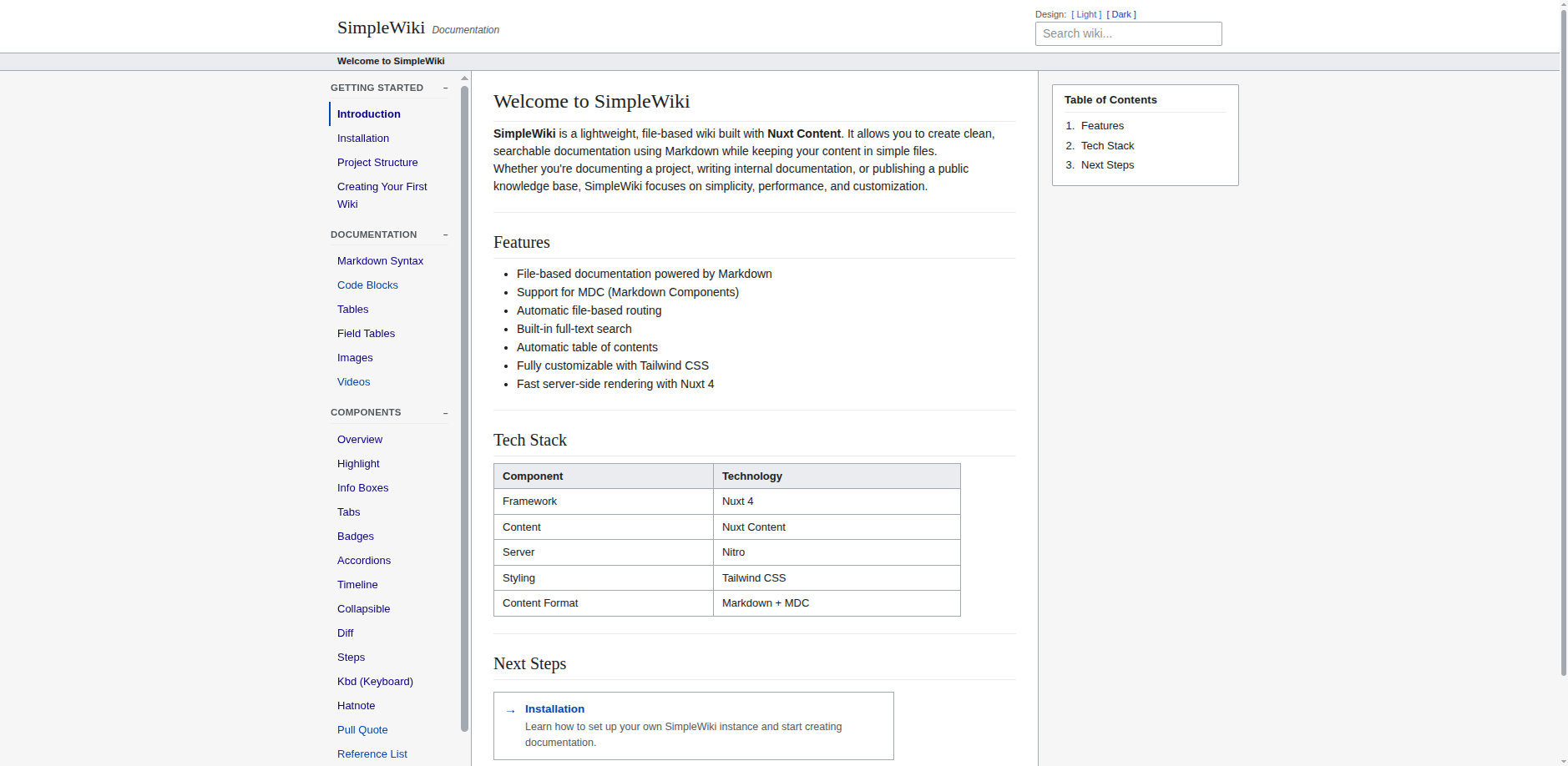Open the Reference List component page
Image resolution: width=1568 pixels, height=766 pixels.
[x=372, y=754]
